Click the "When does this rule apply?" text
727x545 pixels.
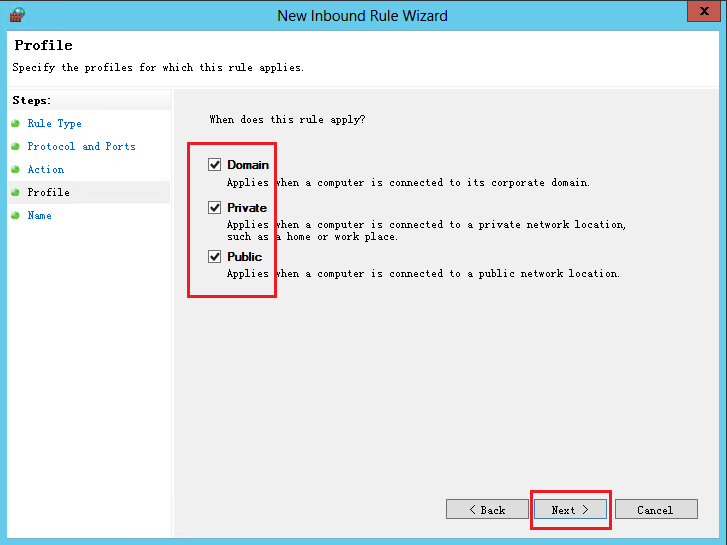pyautogui.click(x=287, y=120)
